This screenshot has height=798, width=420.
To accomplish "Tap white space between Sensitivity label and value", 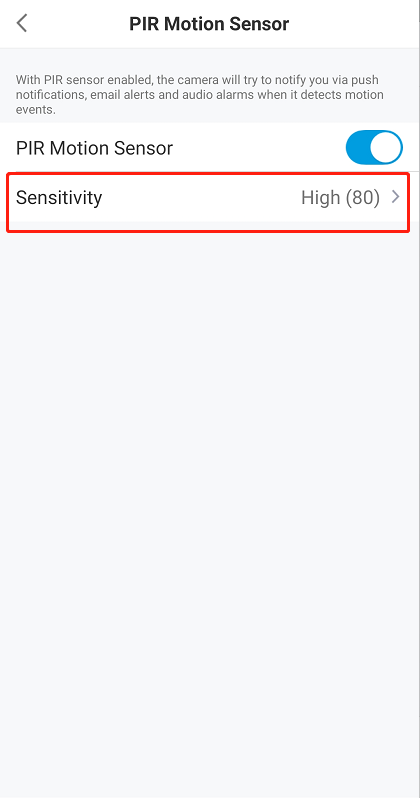I will tap(201, 197).
